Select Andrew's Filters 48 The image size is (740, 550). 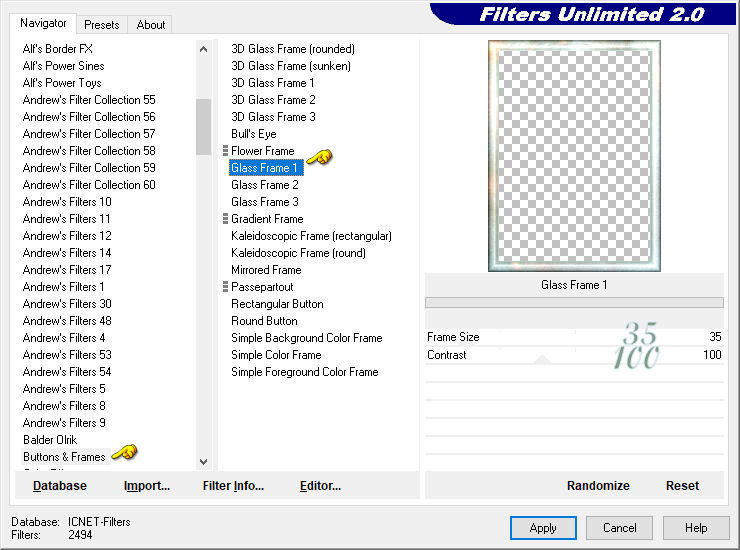[67, 321]
